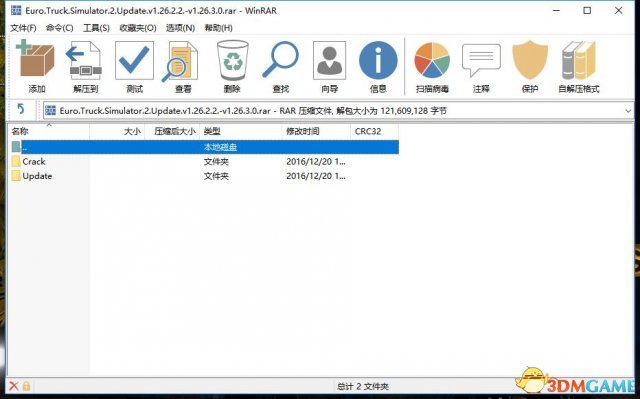Maximize the WinRAR window

[x=587, y=11]
